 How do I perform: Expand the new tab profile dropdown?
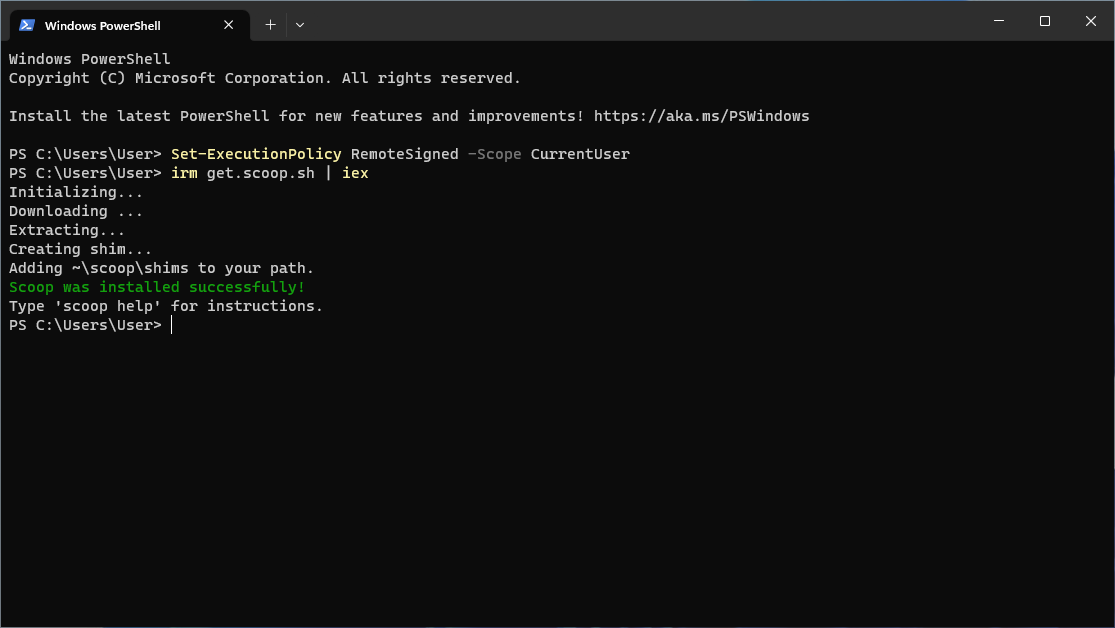point(299,25)
